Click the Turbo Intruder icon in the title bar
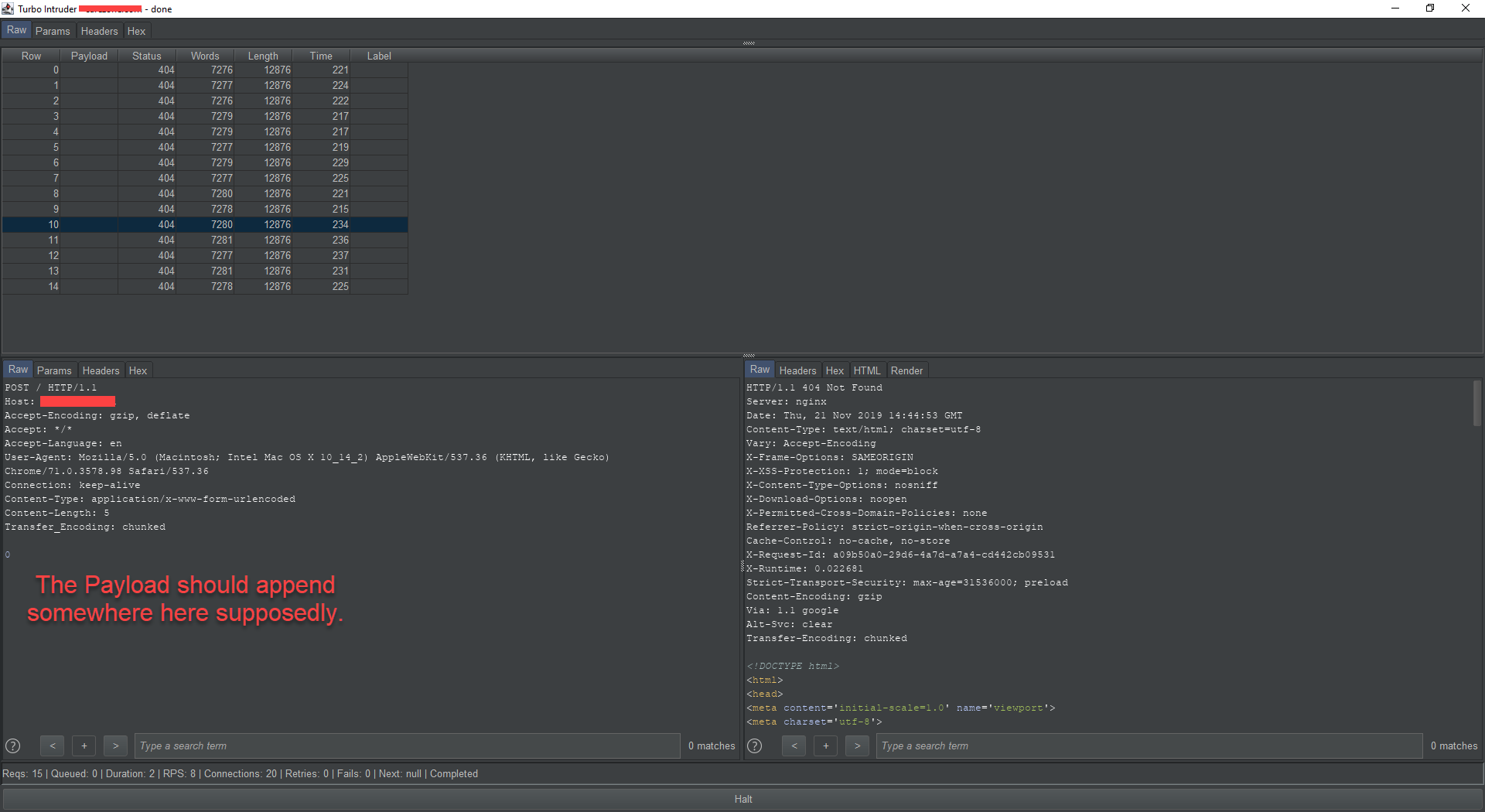1485x812 pixels. pos(8,9)
